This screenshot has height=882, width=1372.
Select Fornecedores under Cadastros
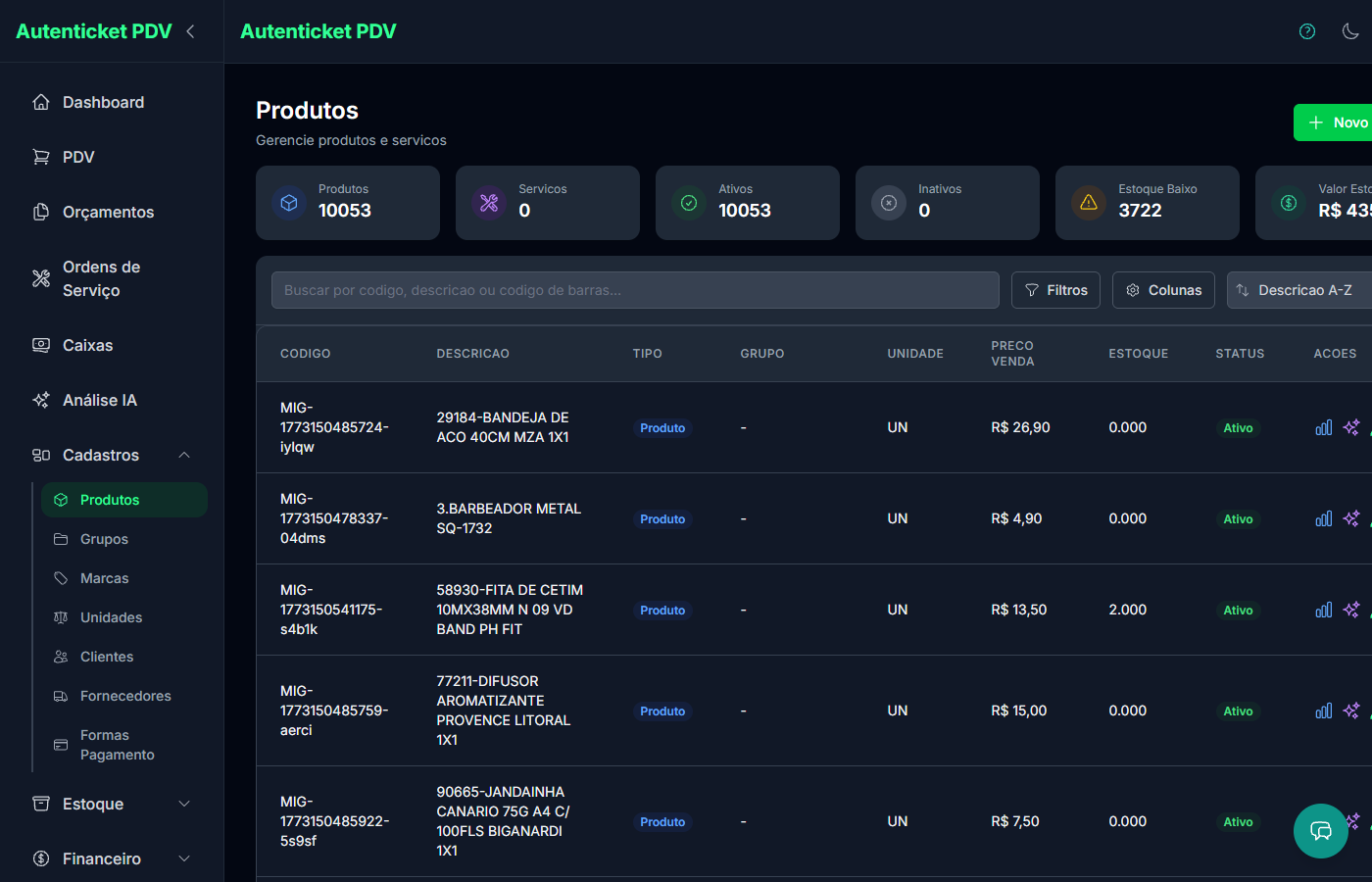click(125, 696)
